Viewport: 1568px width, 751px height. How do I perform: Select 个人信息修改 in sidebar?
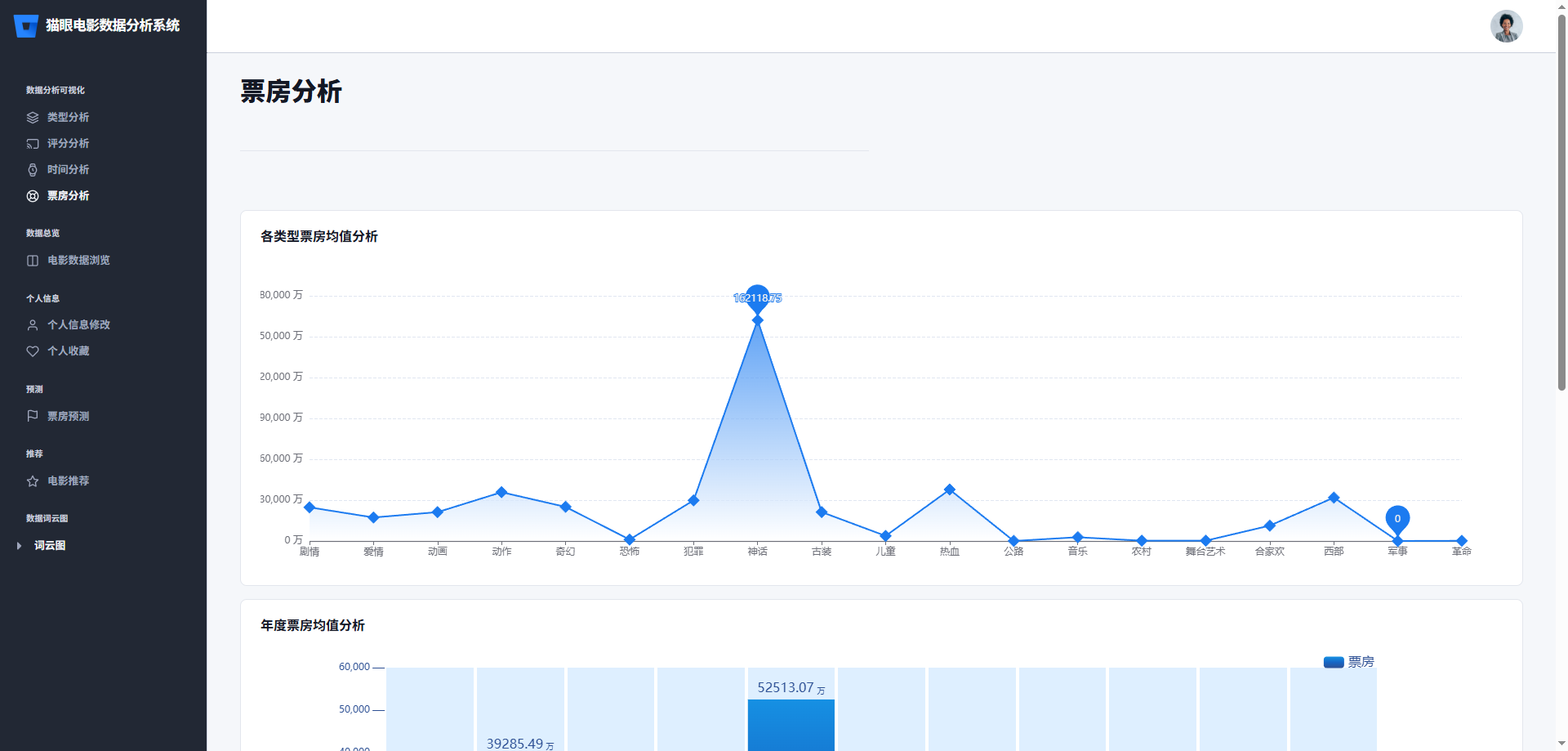click(78, 325)
